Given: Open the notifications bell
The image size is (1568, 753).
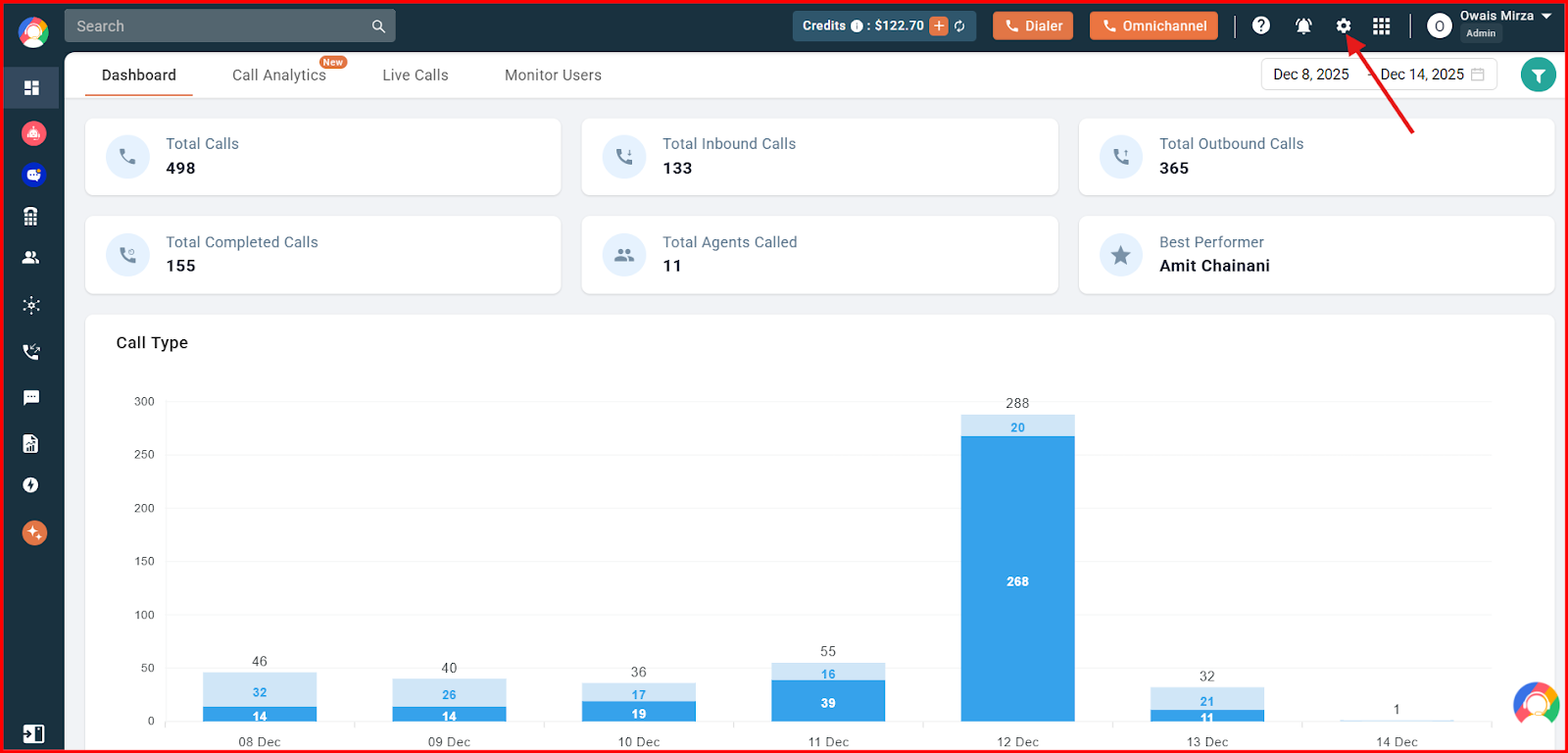Looking at the screenshot, I should point(1303,26).
